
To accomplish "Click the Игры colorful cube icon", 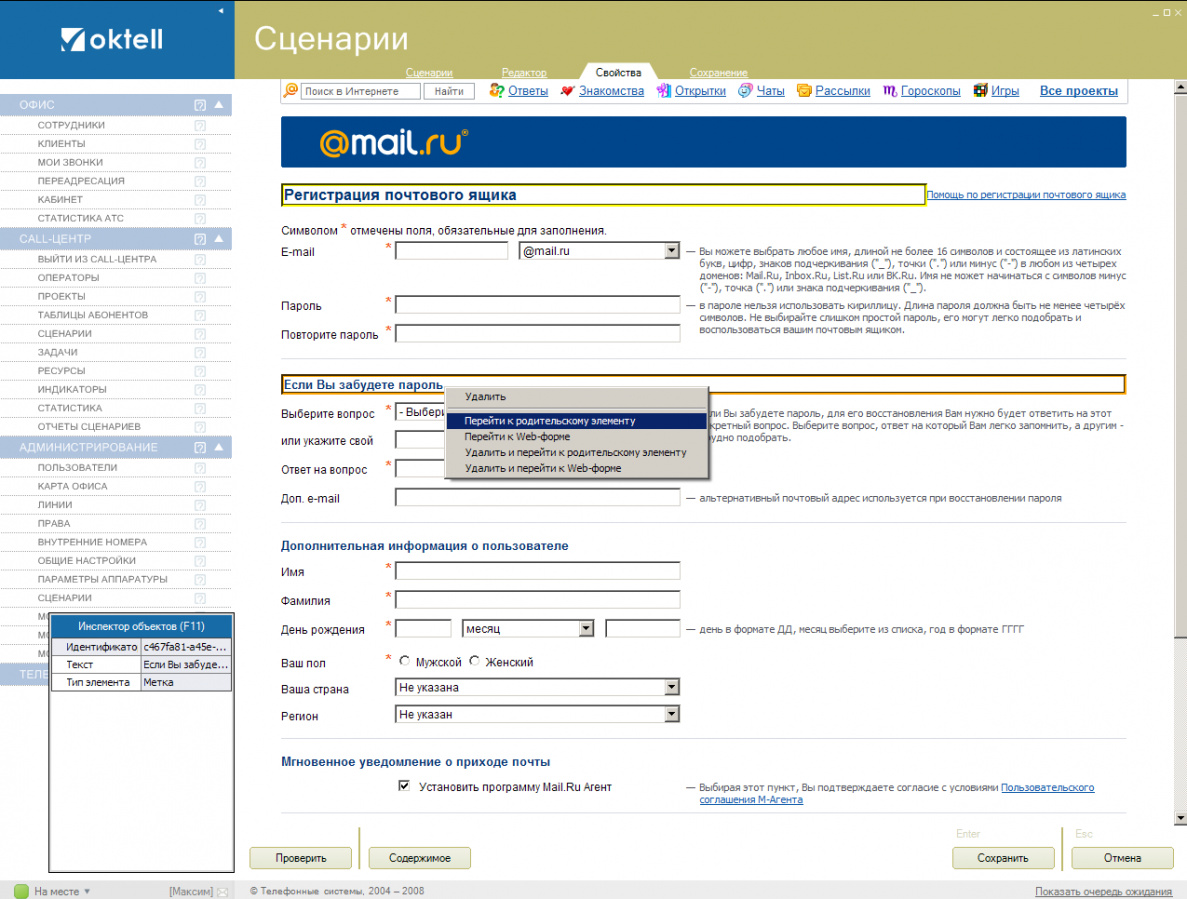I will click(980, 91).
